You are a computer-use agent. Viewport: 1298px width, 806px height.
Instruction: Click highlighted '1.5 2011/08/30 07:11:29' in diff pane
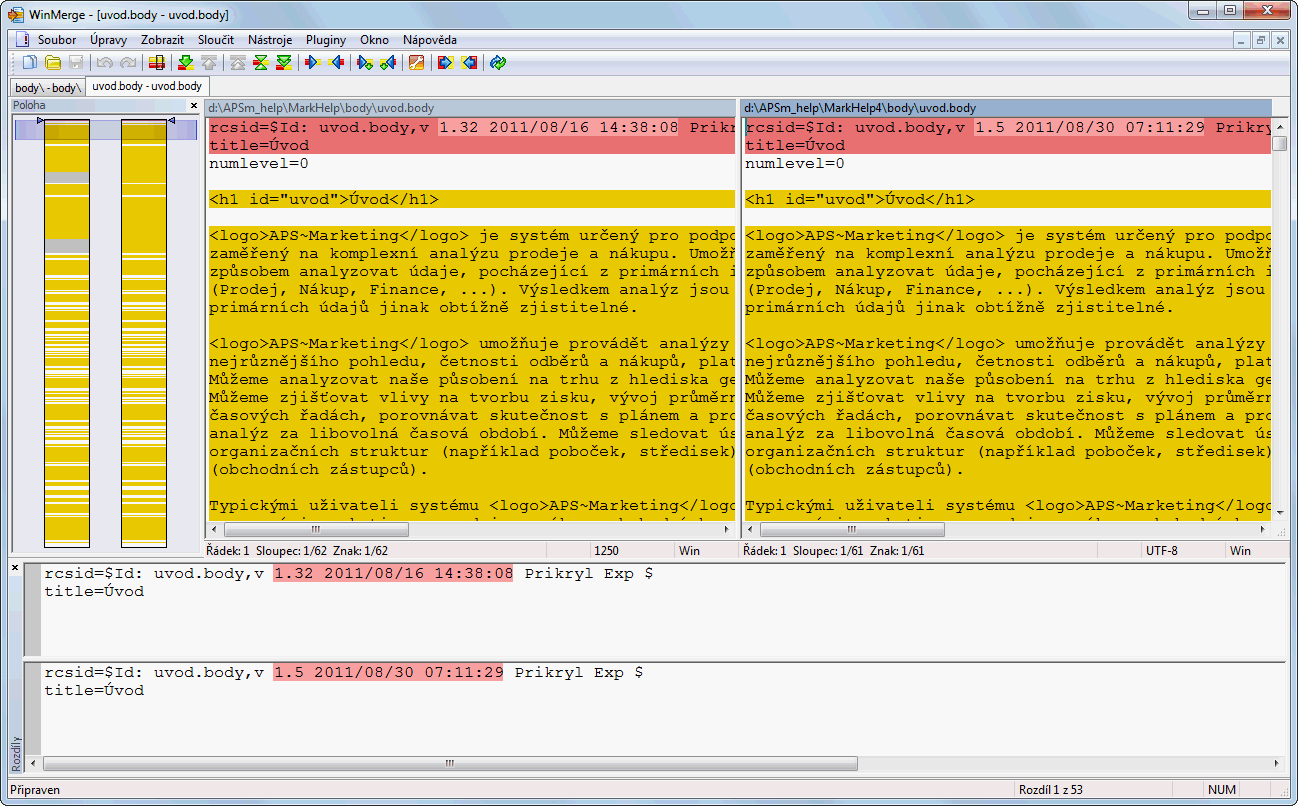coord(388,673)
